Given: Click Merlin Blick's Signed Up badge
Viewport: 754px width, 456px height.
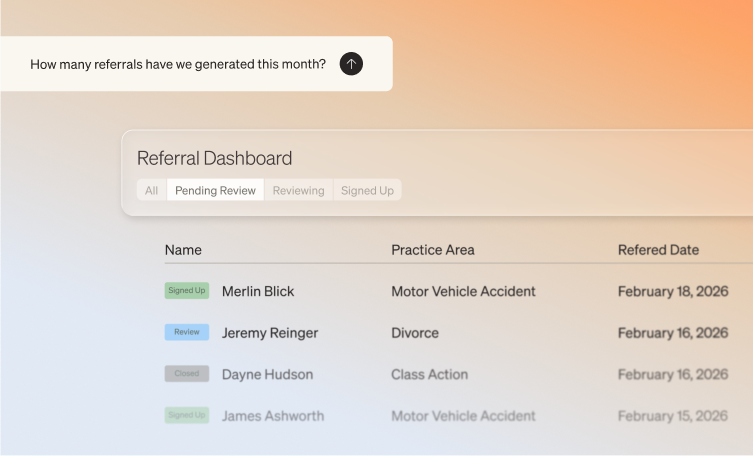Looking at the screenshot, I should click(187, 291).
